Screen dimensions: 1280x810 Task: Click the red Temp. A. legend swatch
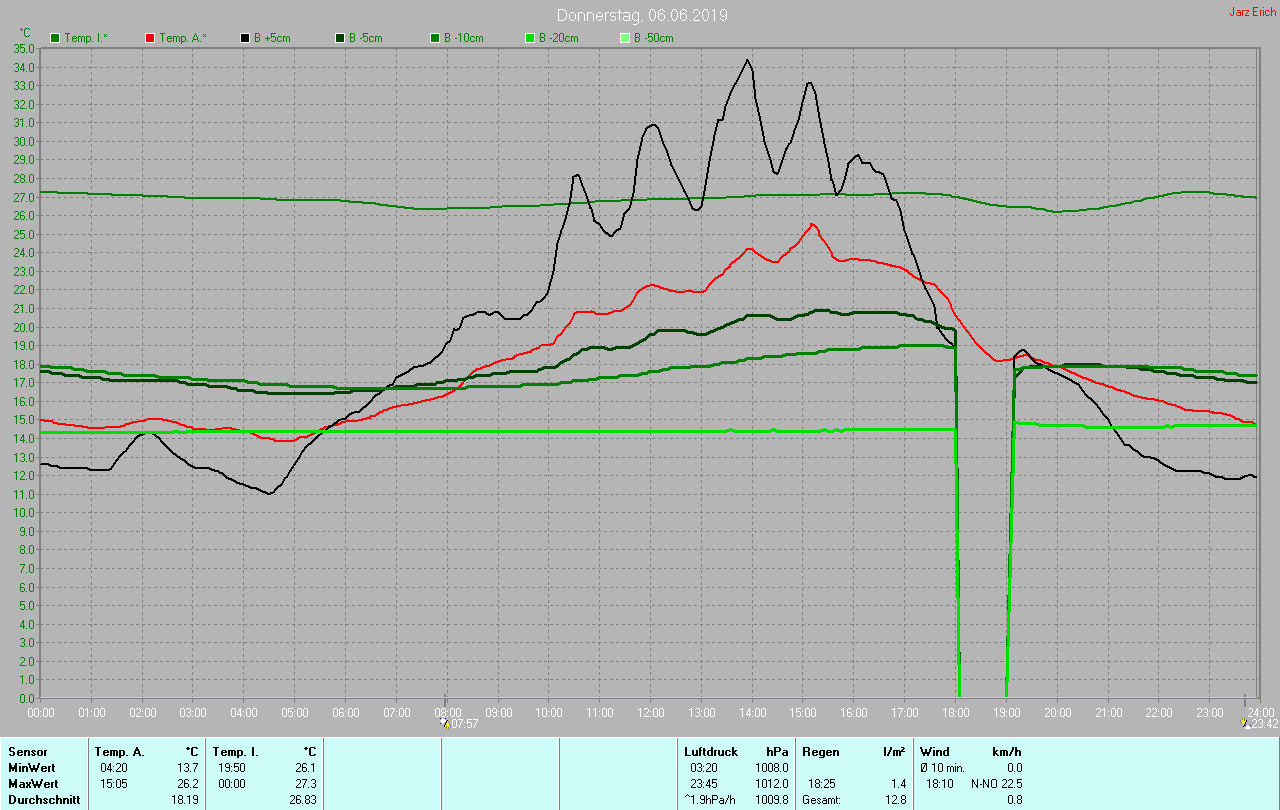pos(150,38)
